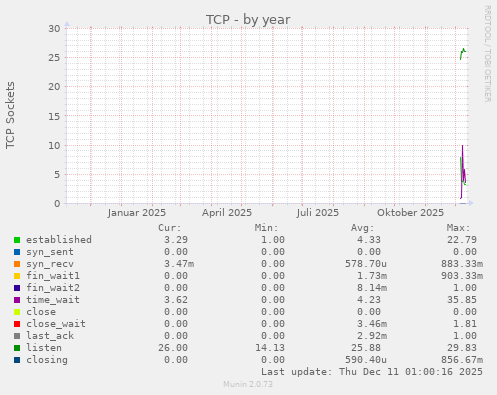Select the 'listen' legend label

pyautogui.click(x=44, y=348)
